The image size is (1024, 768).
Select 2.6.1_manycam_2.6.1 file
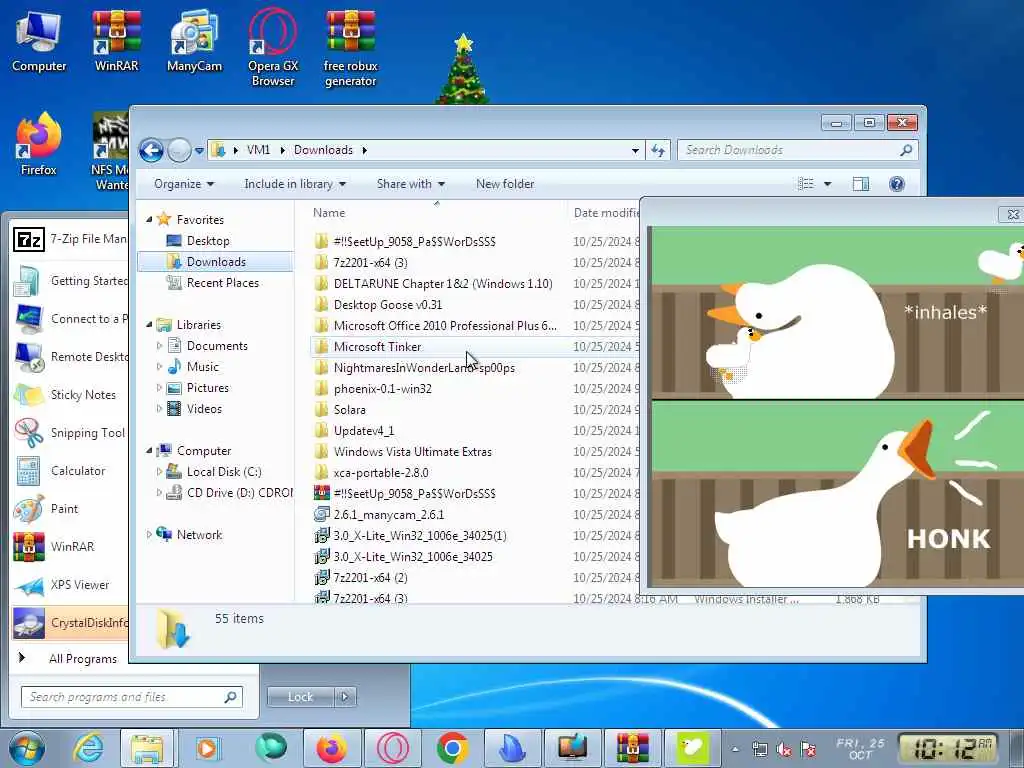[389, 515]
